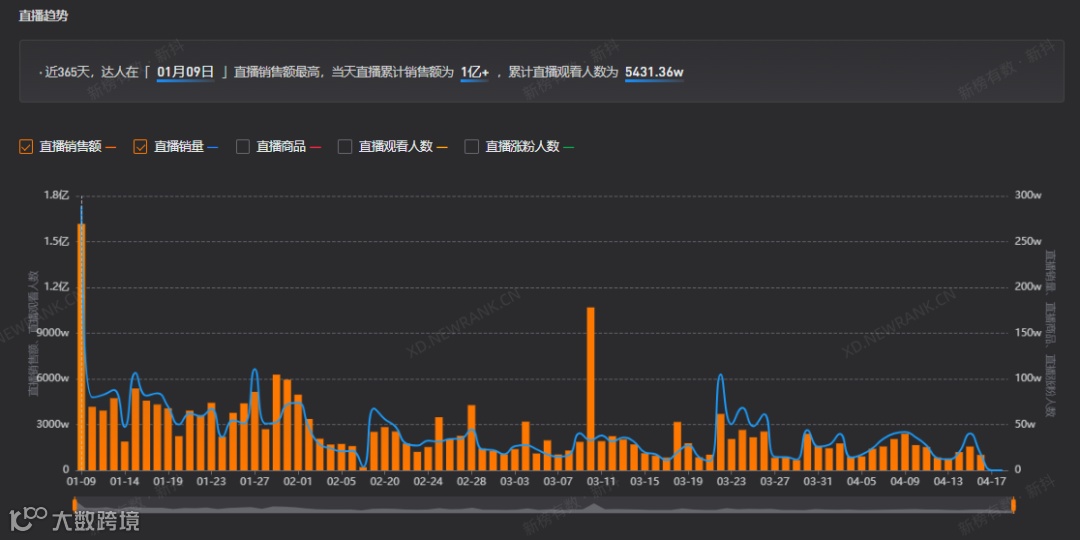
Task: Click the 03-23 date label on x-axis
Action: [x=731, y=482]
